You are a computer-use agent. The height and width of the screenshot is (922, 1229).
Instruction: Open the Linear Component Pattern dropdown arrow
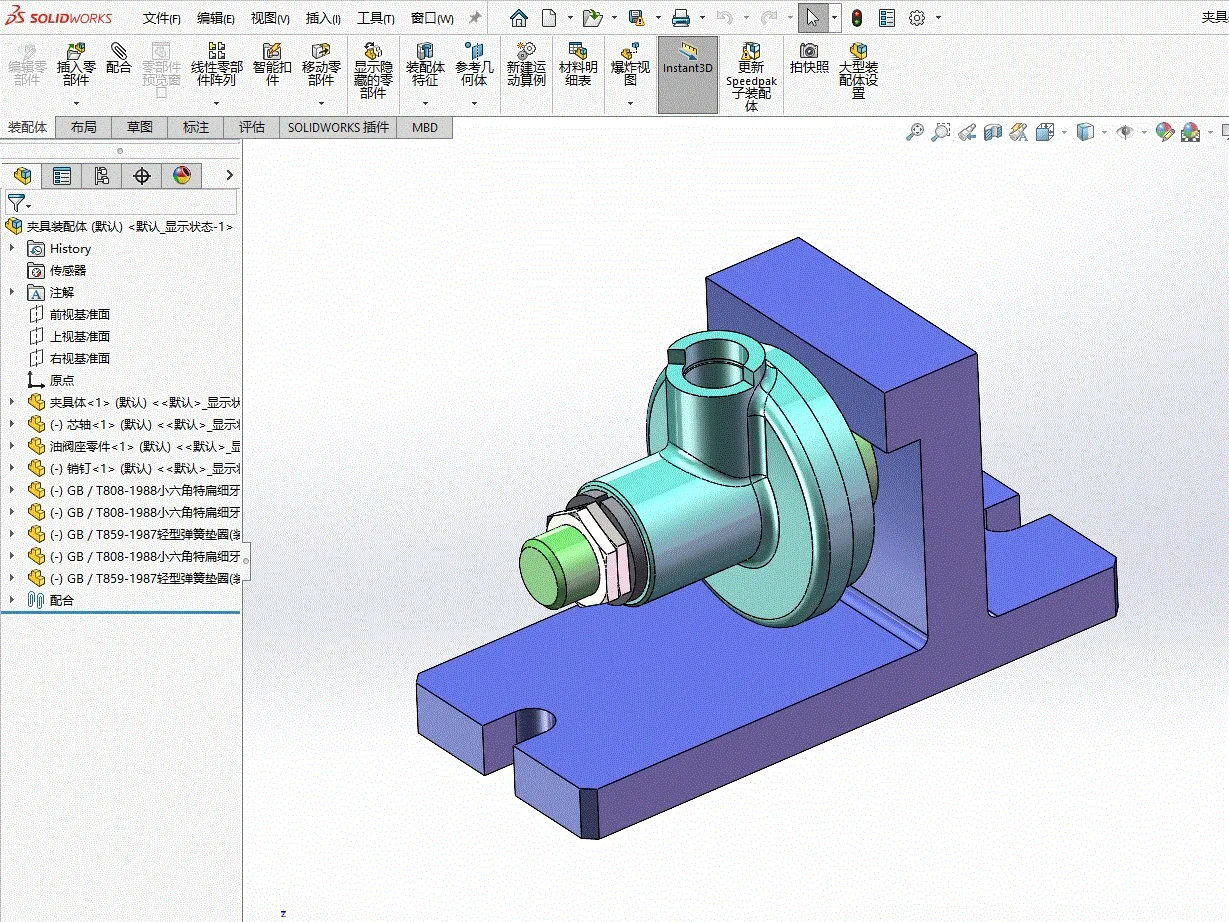(x=216, y=104)
